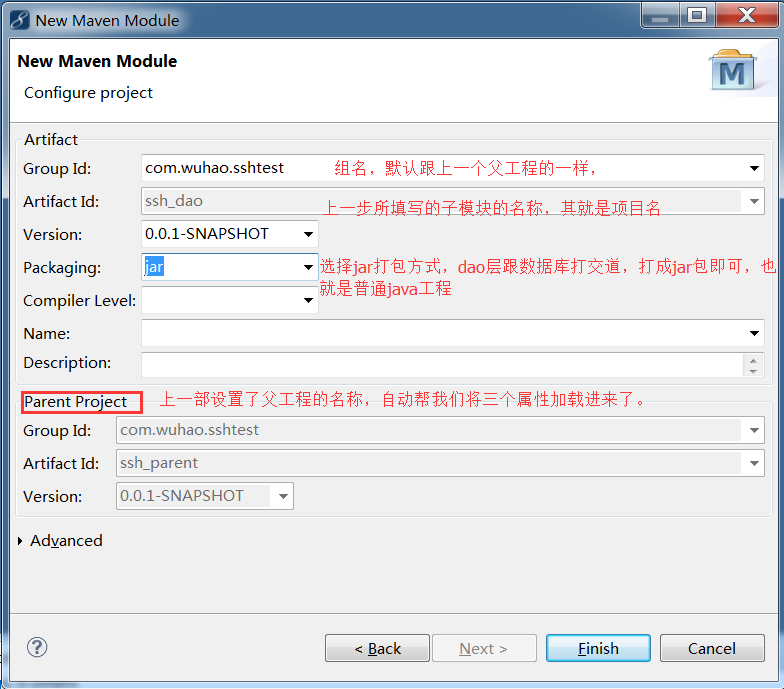Click the Eclipse icon in the title bar

click(18, 19)
